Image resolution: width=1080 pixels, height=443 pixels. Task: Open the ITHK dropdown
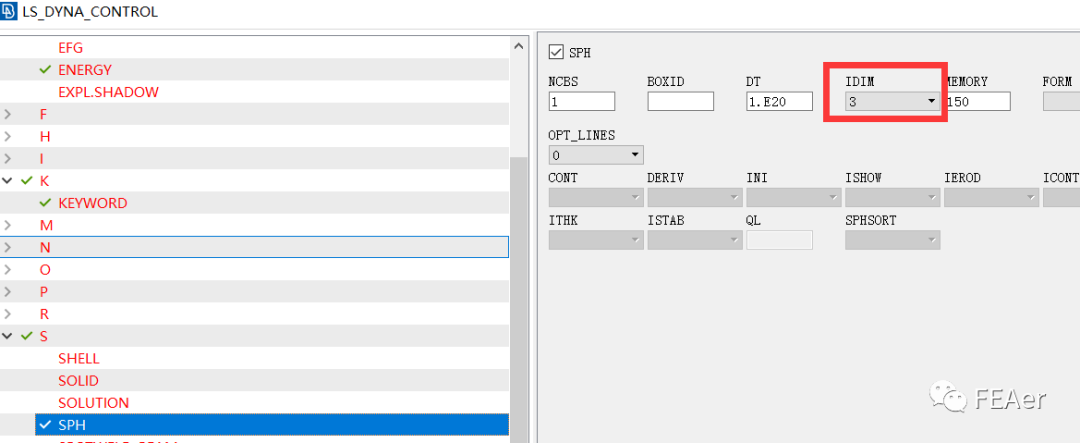click(596, 240)
